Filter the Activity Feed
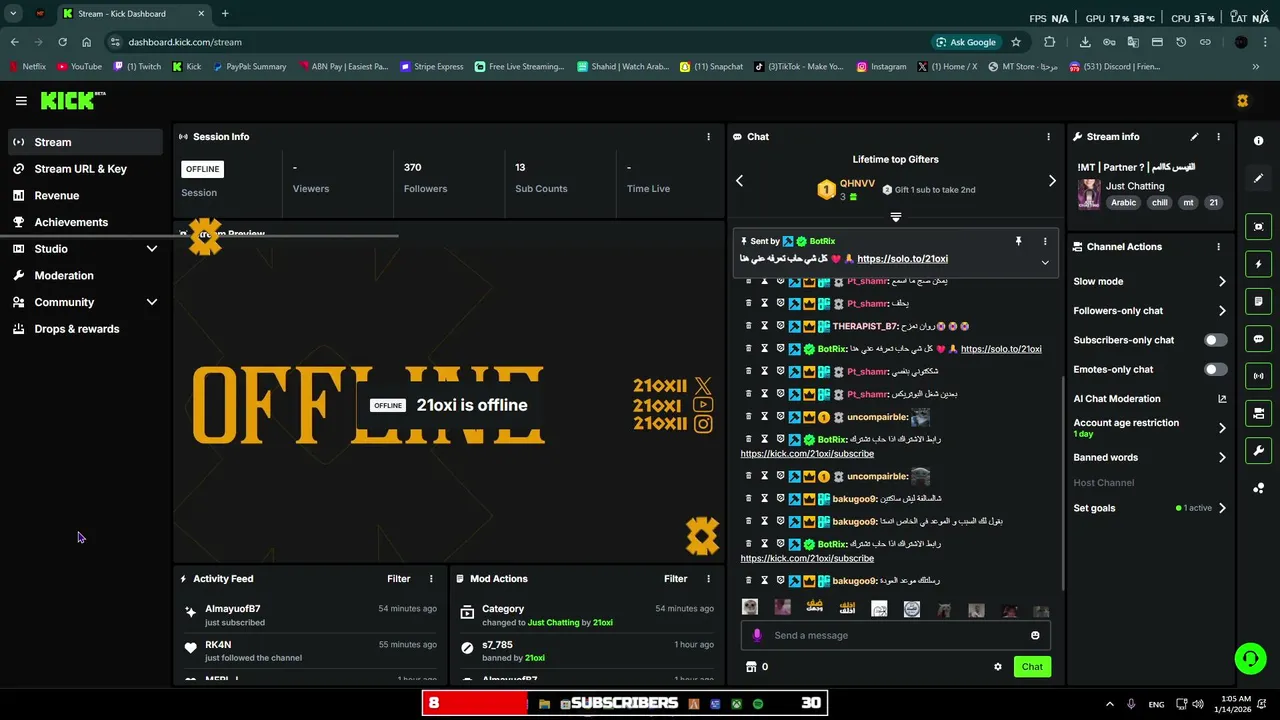Viewport: 1280px width, 720px height. click(398, 579)
